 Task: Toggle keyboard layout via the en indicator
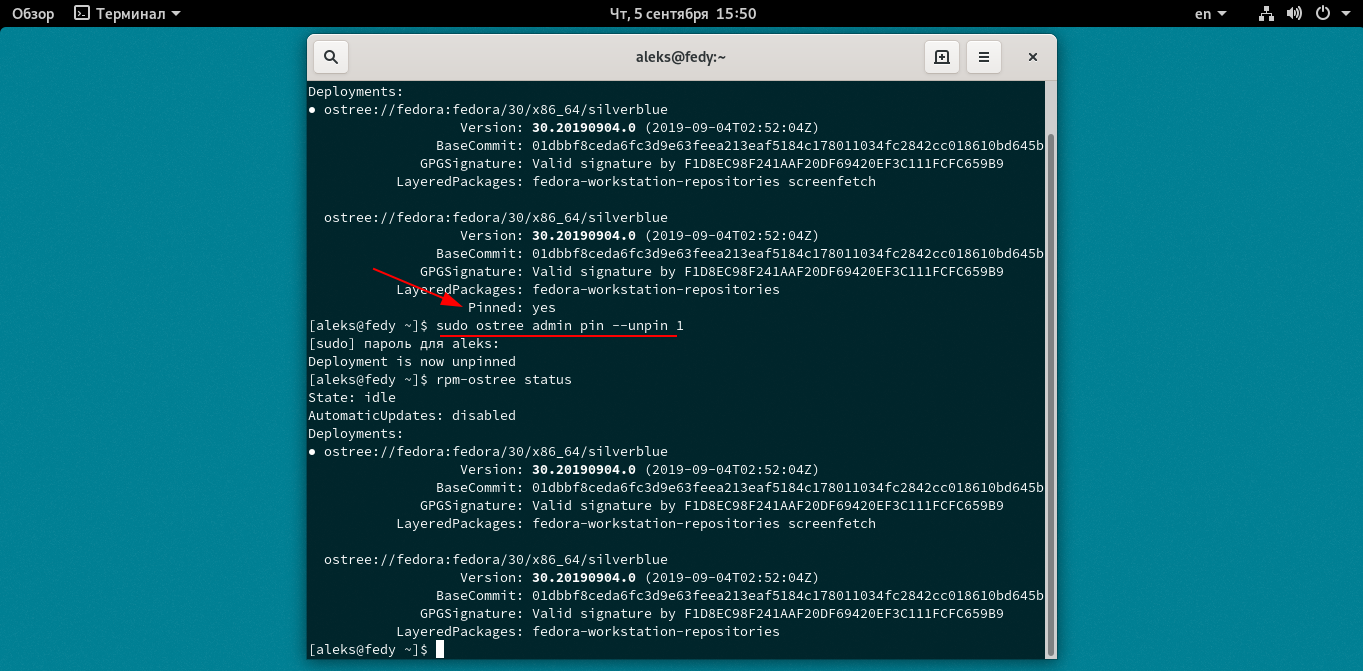coord(1205,14)
